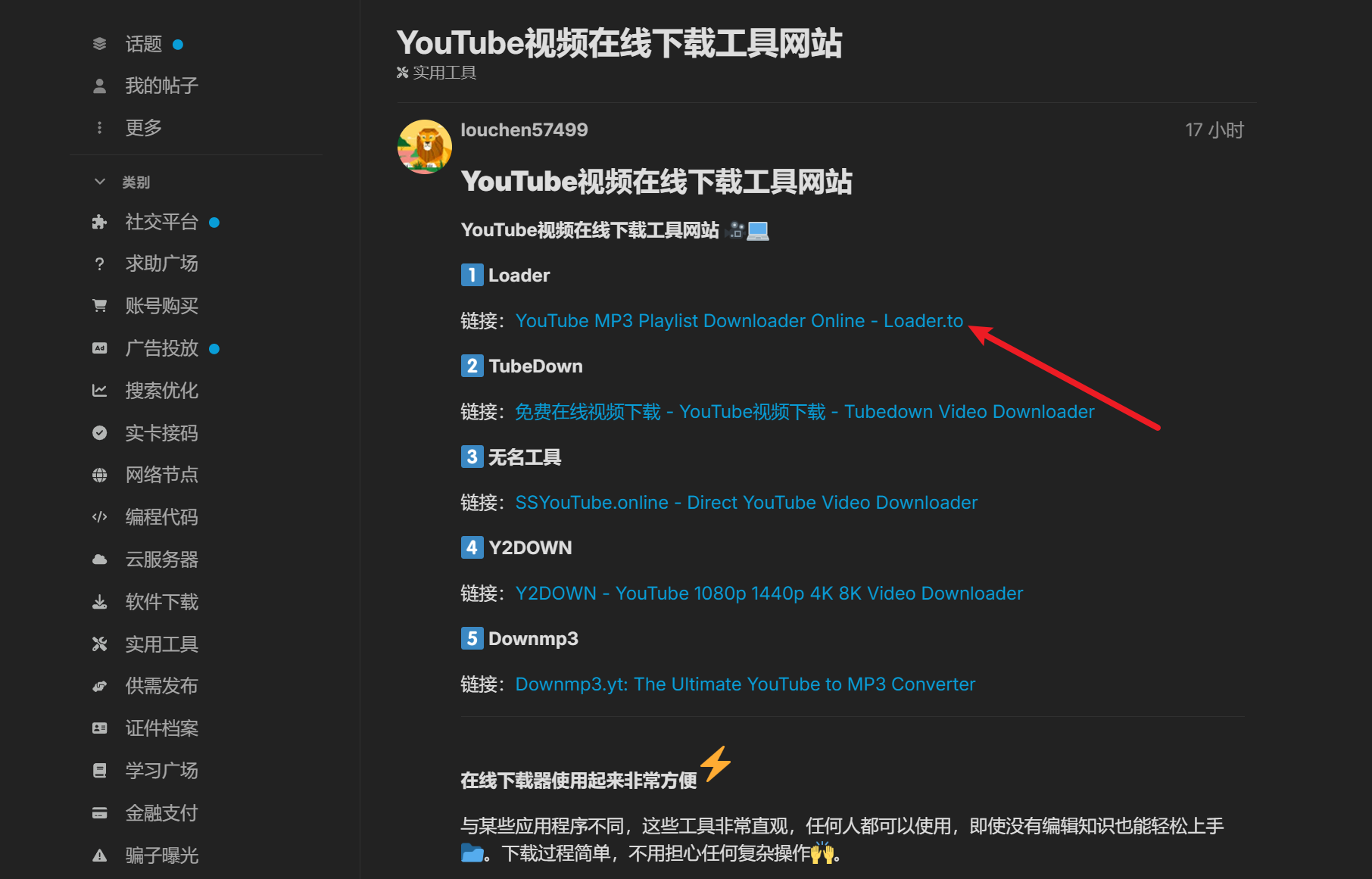The height and width of the screenshot is (879, 1372).
Task: Click the 网络节点 globe icon
Action: 99,475
